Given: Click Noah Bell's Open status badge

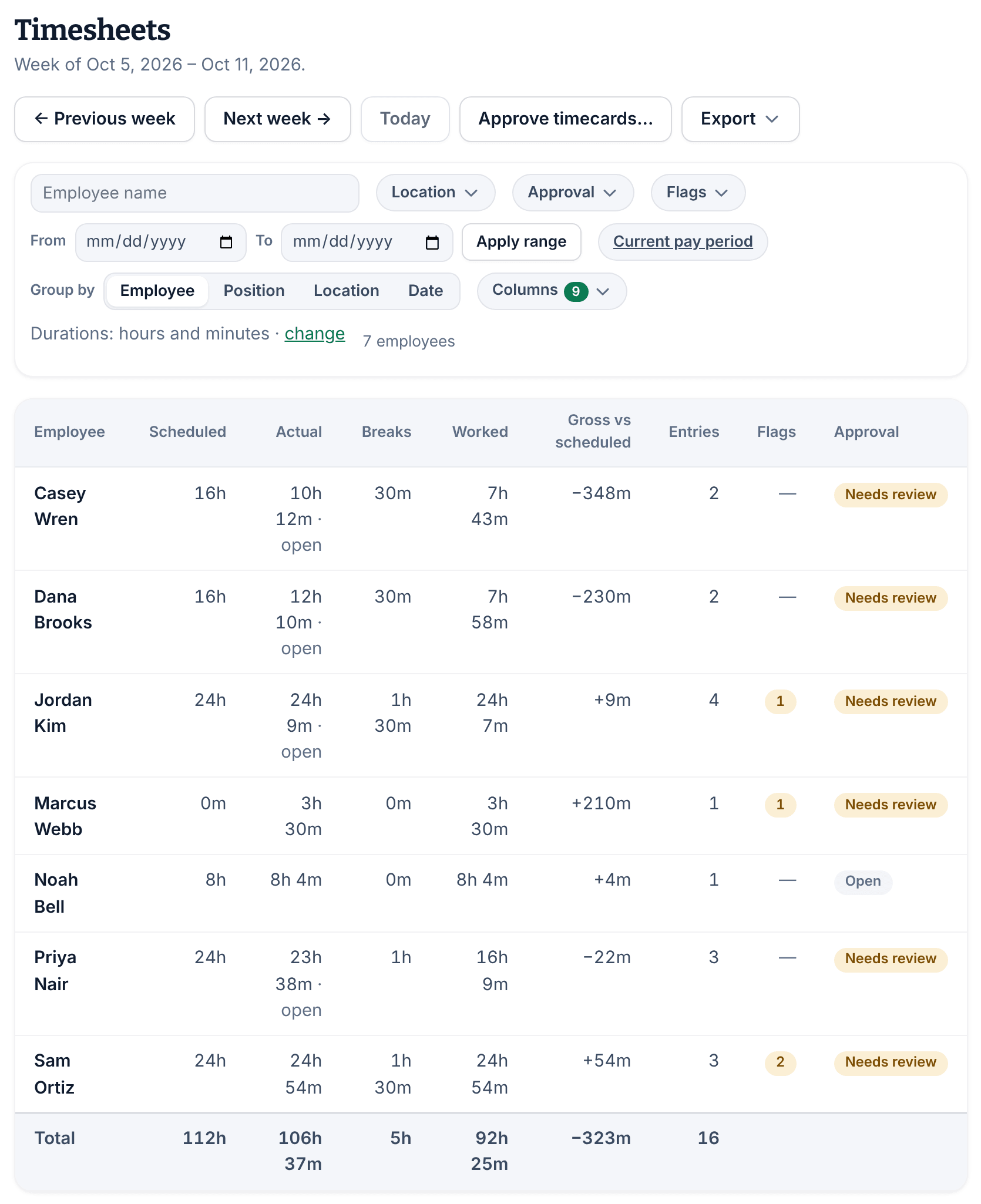Looking at the screenshot, I should point(863,882).
